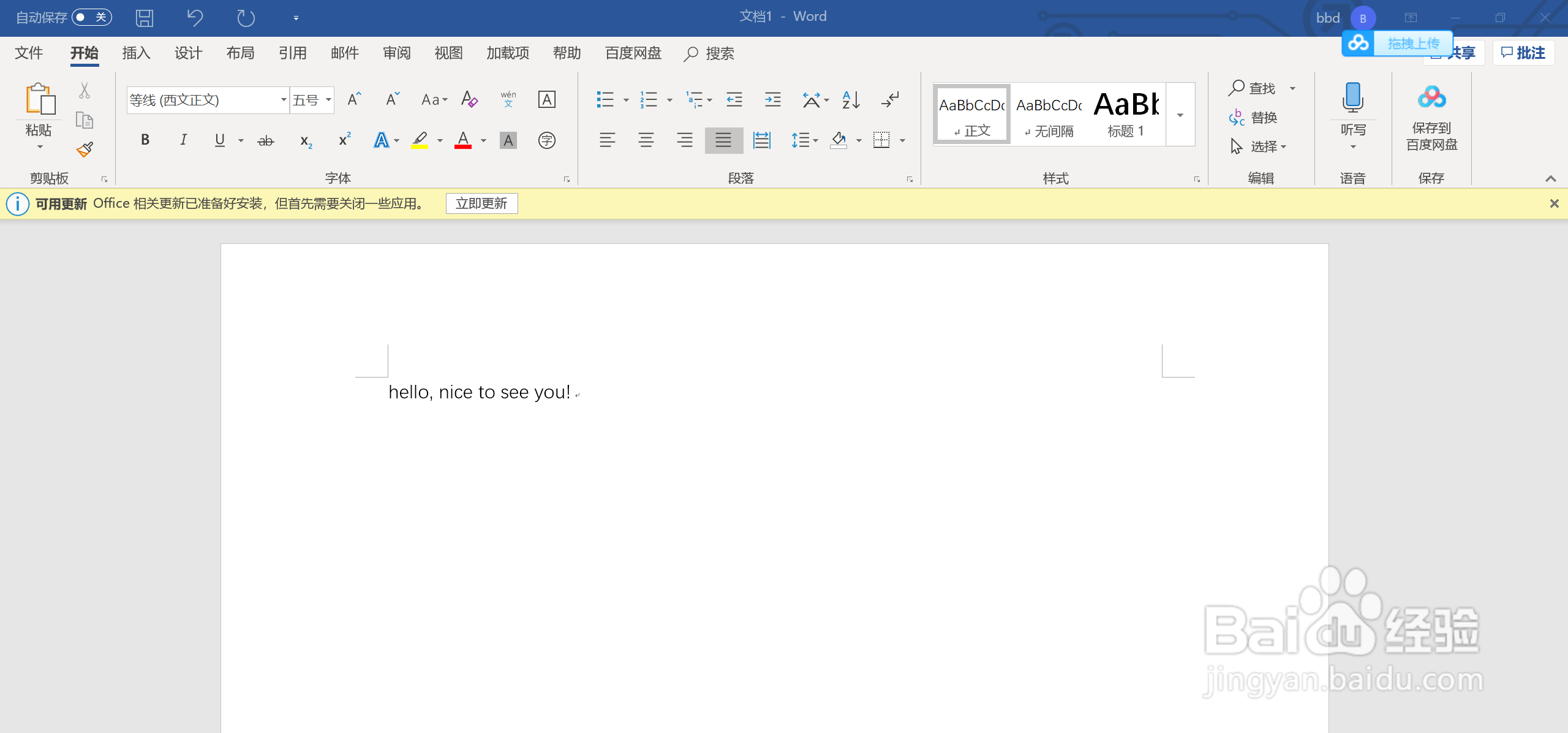
Task: Toggle the AutoSave switch
Action: pyautogui.click(x=92, y=17)
